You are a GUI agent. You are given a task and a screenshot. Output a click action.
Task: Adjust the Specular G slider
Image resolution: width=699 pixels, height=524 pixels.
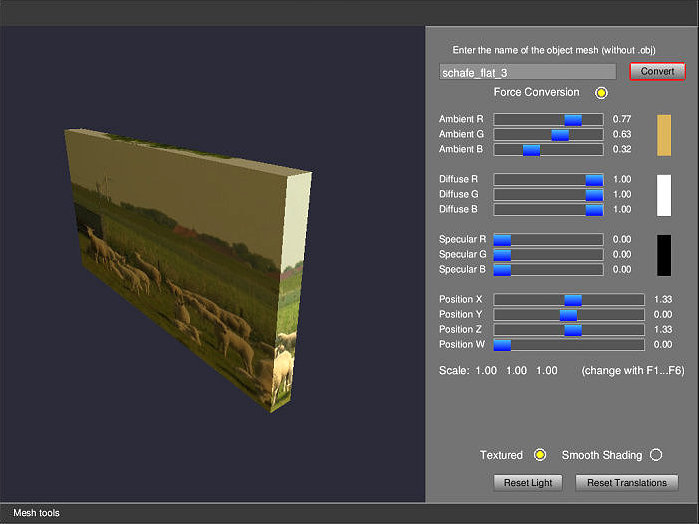point(548,255)
